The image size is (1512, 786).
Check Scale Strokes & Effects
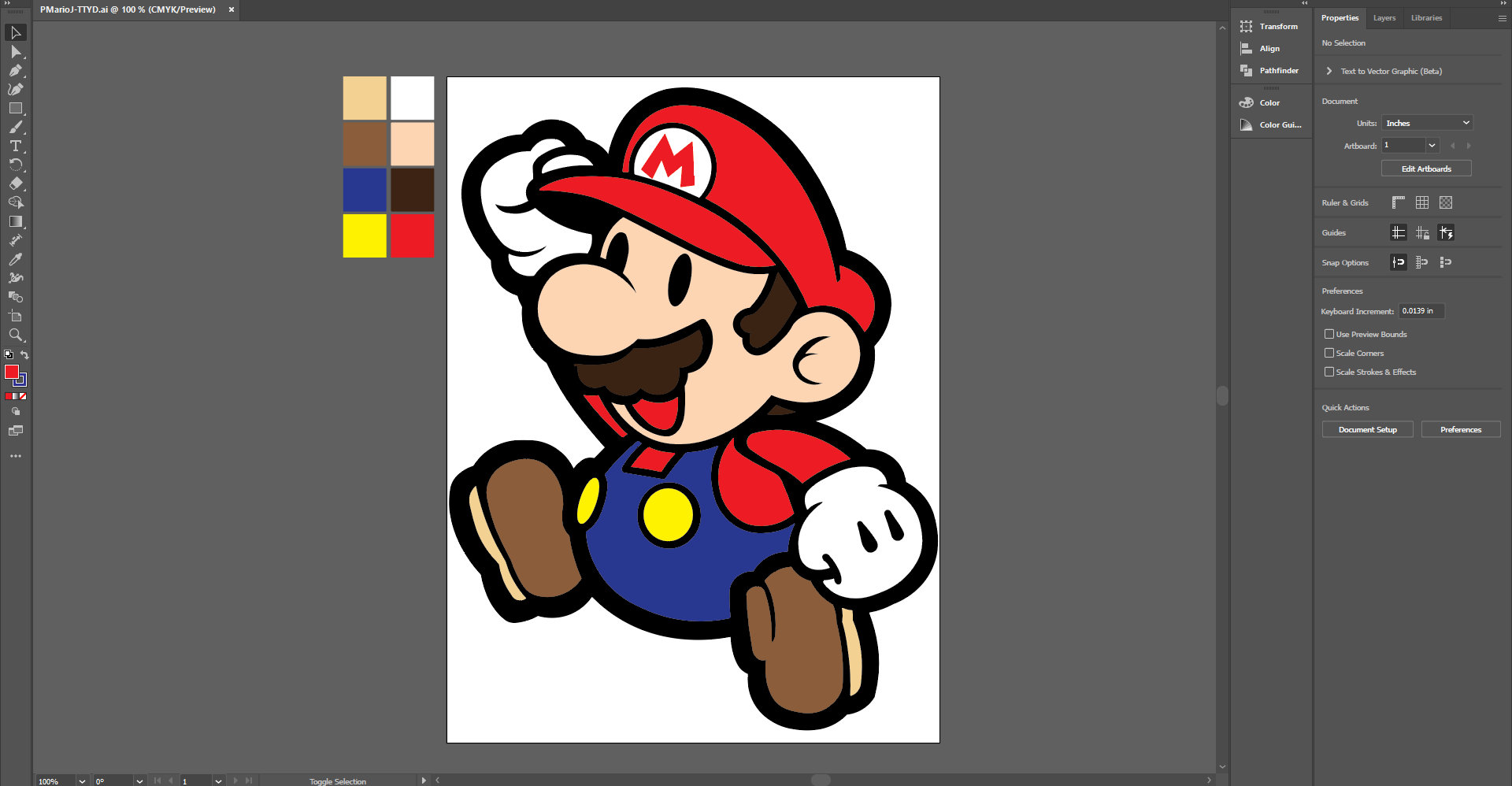(x=1329, y=371)
